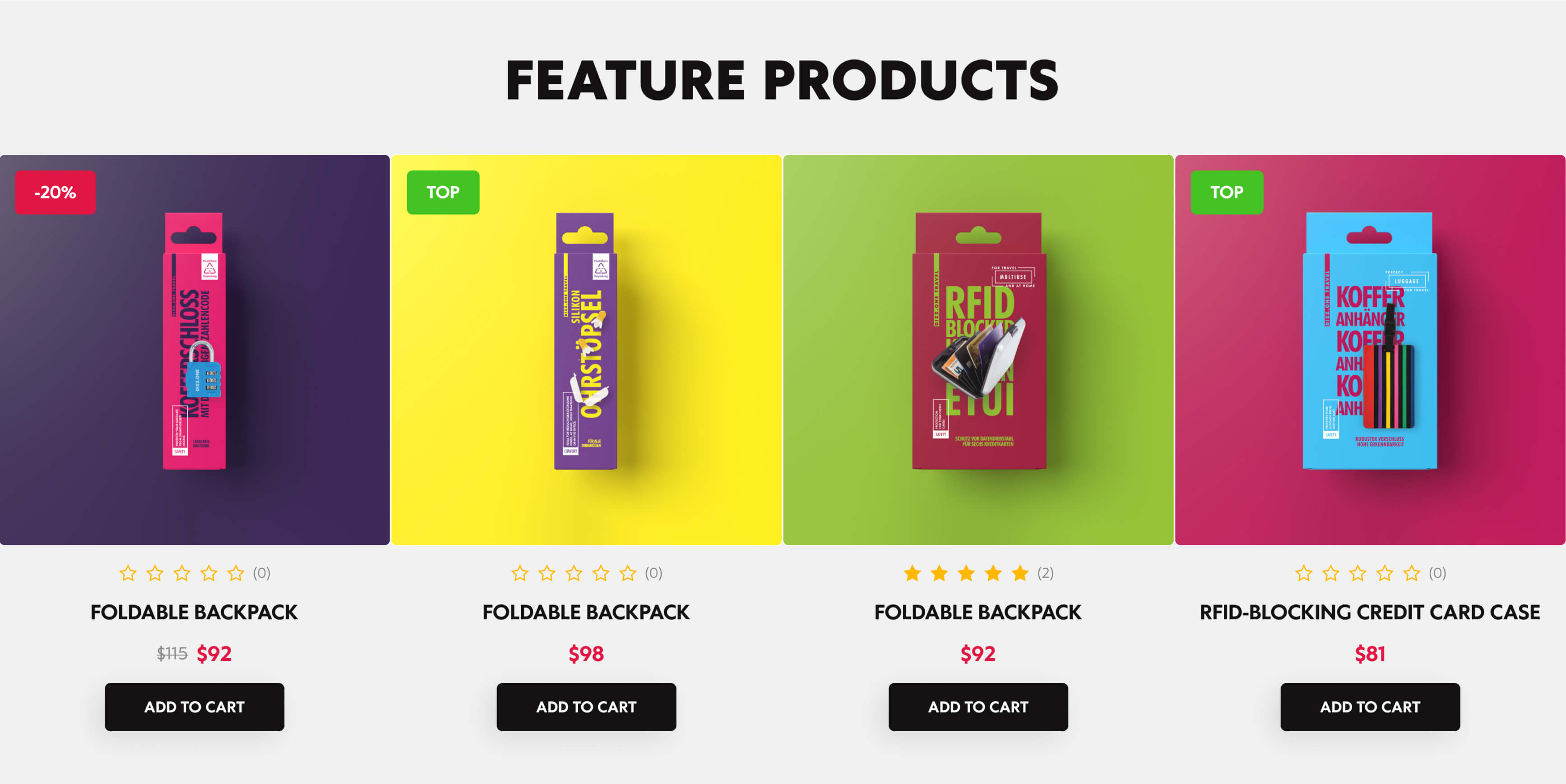Viewport: 1566px width, 784px height.
Task: Click the fifth filled star under the RFID product
Action: click(1020, 573)
